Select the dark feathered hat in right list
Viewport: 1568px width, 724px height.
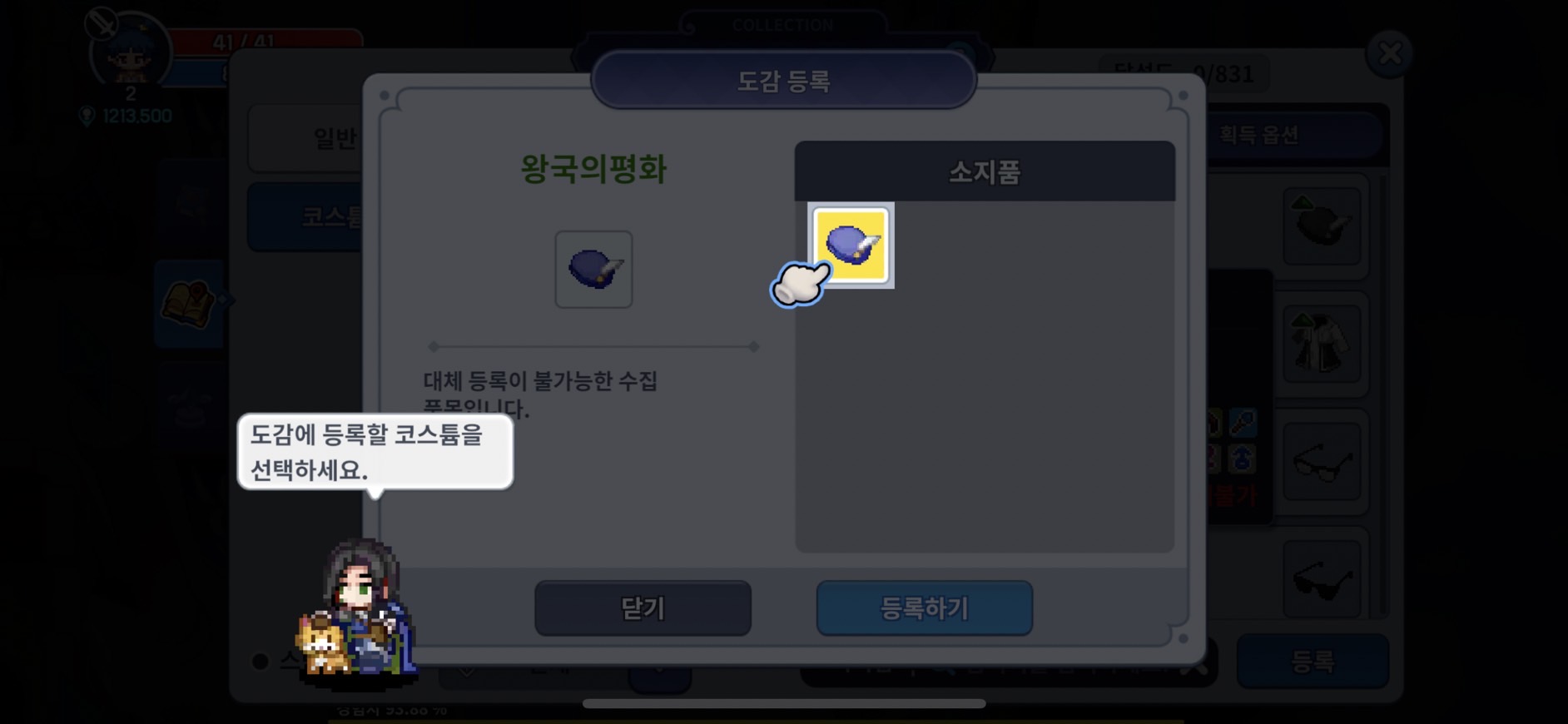[x=1322, y=226]
